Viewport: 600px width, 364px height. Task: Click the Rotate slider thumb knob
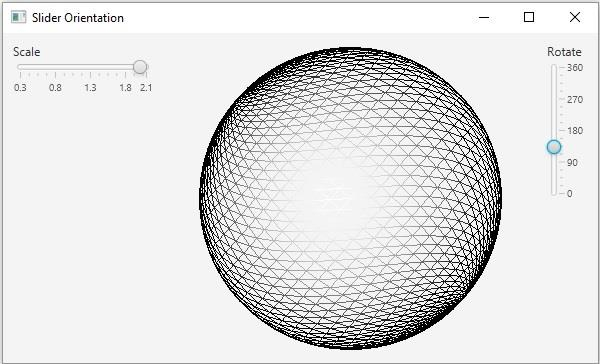tap(554, 147)
